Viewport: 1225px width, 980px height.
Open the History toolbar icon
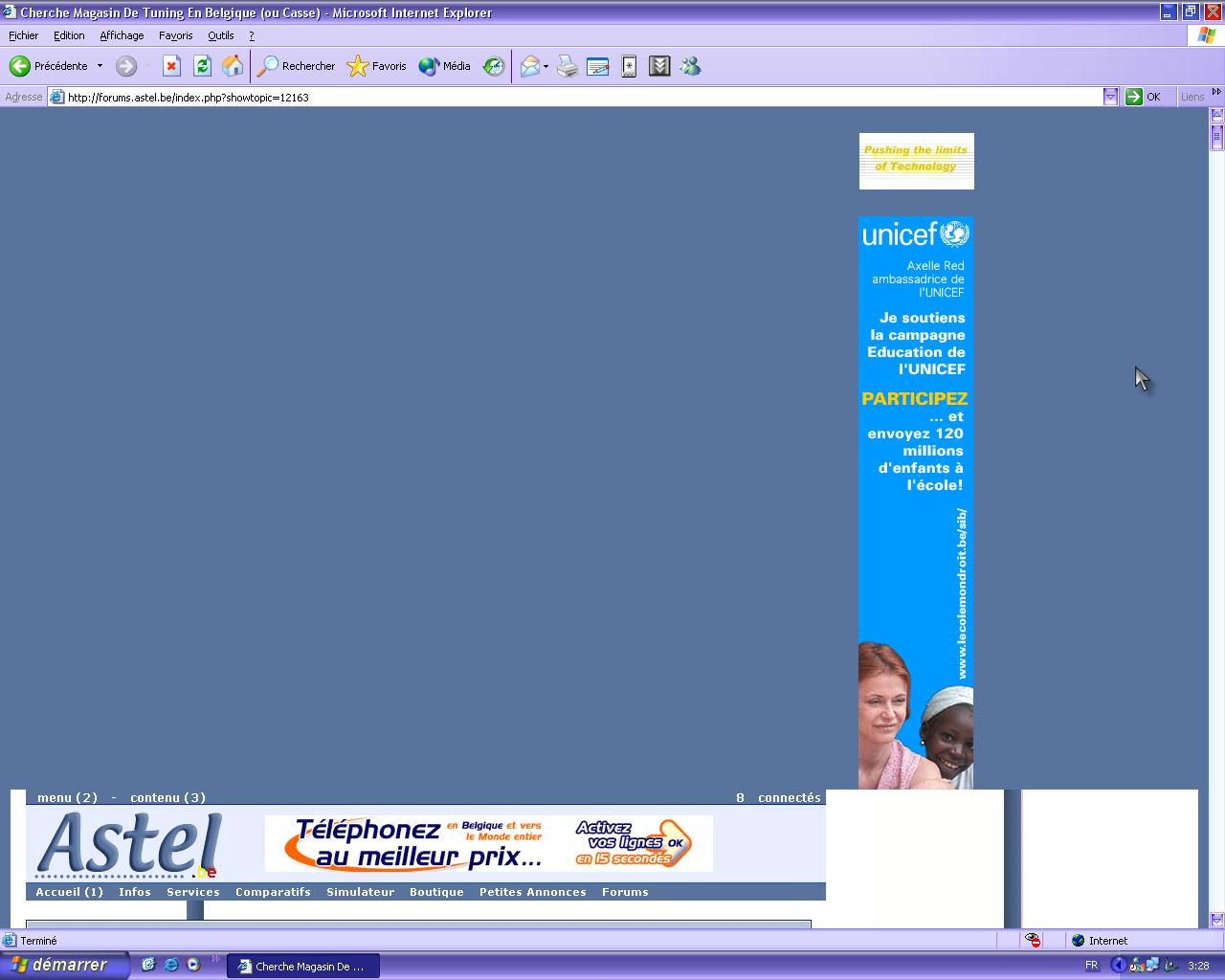click(494, 66)
